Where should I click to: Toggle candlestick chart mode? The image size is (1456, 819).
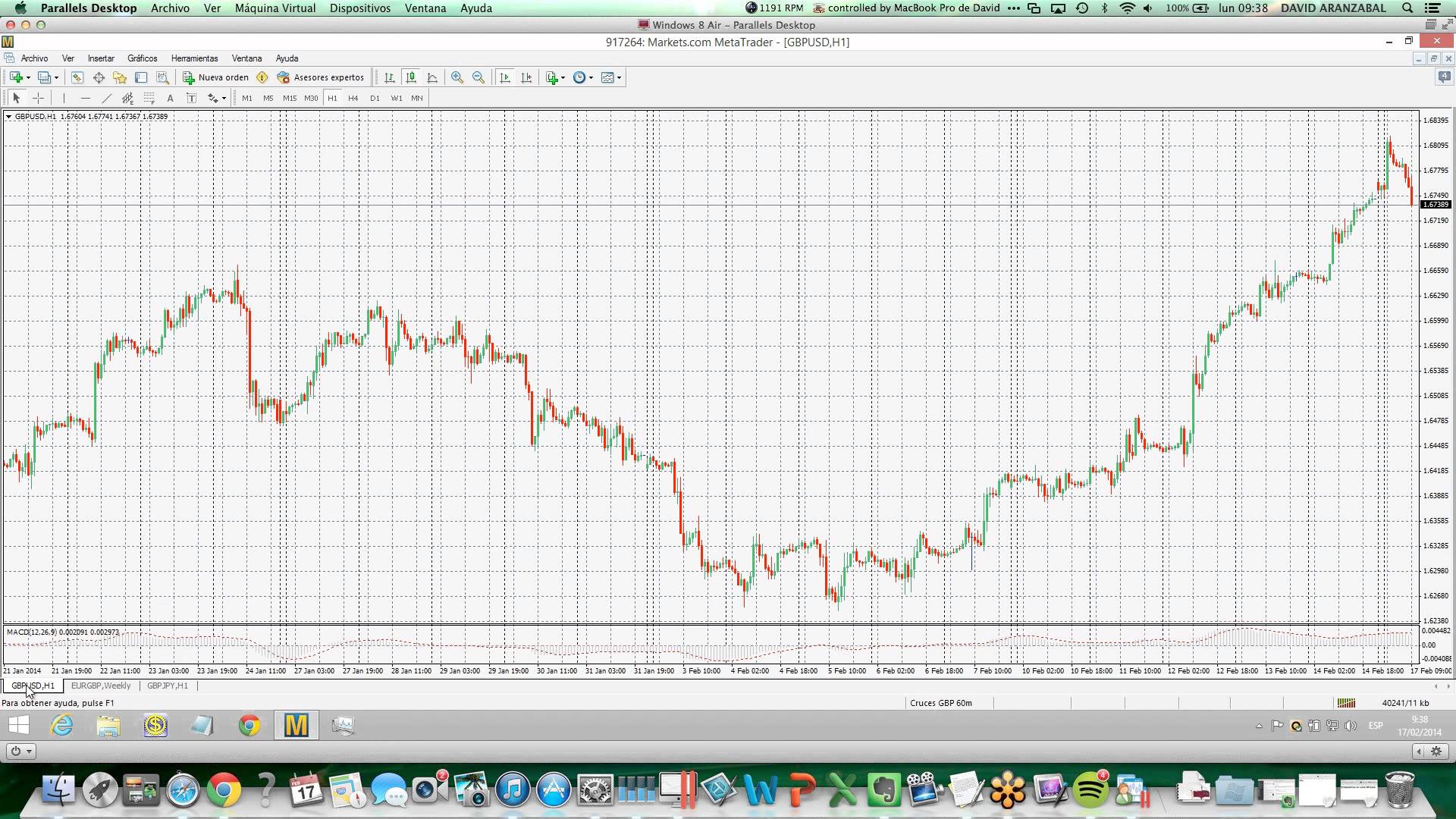pos(411,77)
